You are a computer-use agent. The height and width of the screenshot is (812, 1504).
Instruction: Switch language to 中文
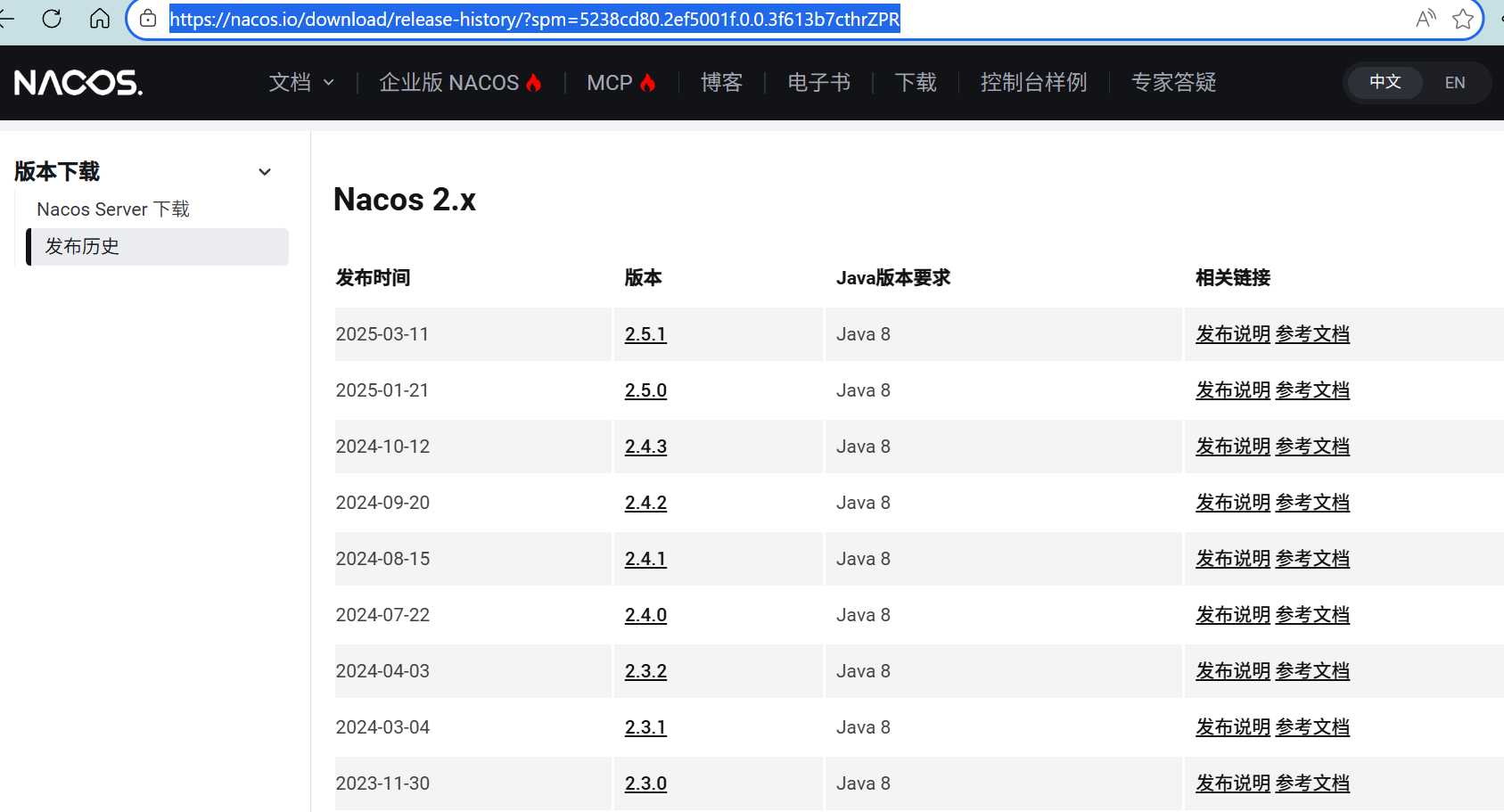click(1385, 82)
